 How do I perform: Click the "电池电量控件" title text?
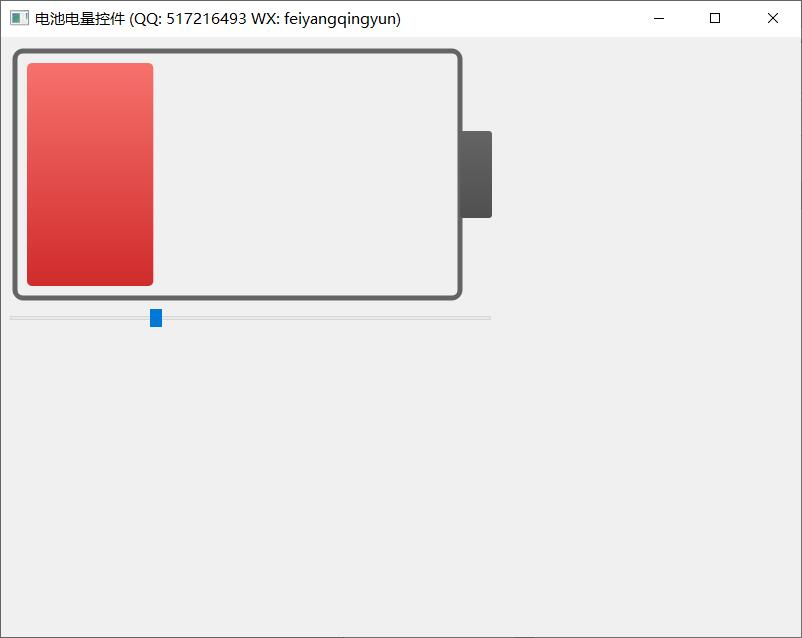point(80,18)
